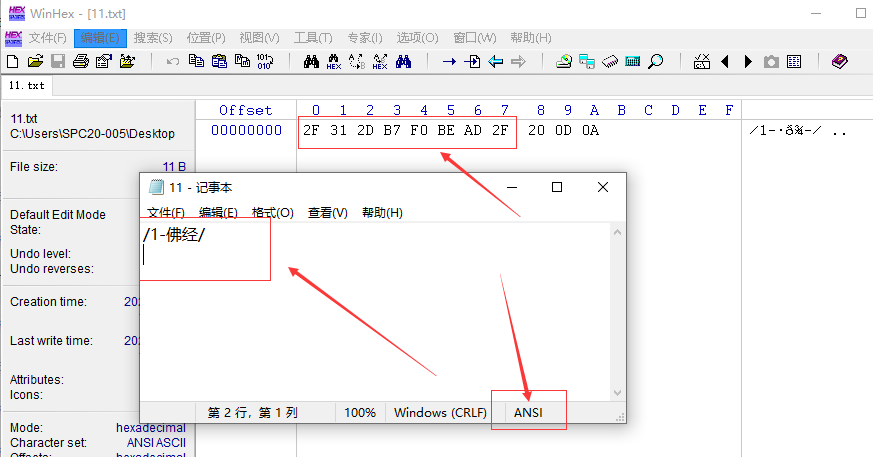Click hex byte 0D in first row
The width and height of the screenshot is (873, 457).
[x=563, y=130]
